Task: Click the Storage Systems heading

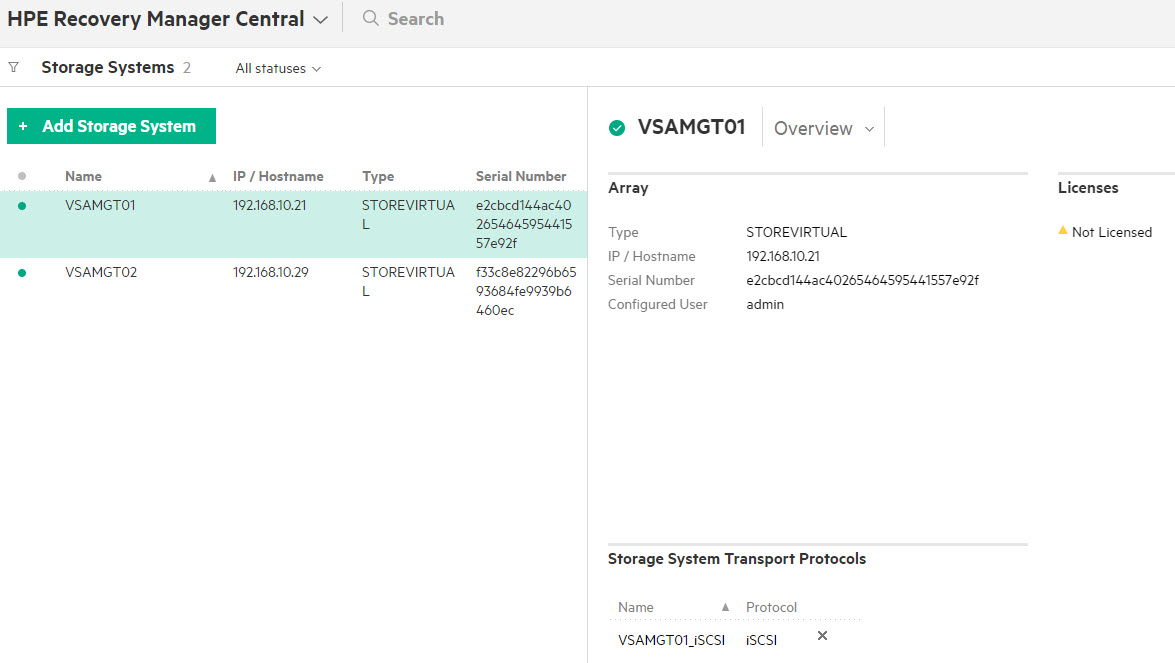Action: pyautogui.click(x=108, y=67)
